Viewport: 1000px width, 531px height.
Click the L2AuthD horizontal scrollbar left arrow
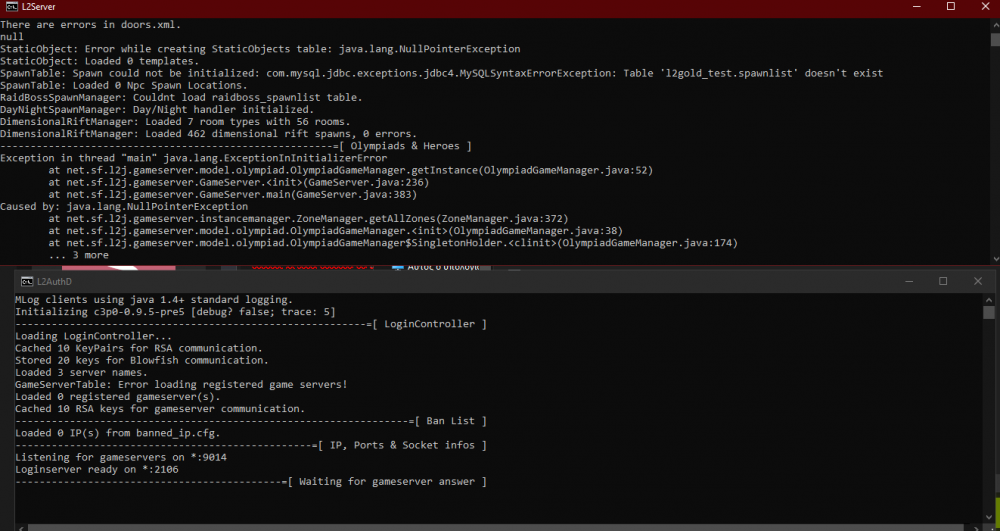coord(21,525)
